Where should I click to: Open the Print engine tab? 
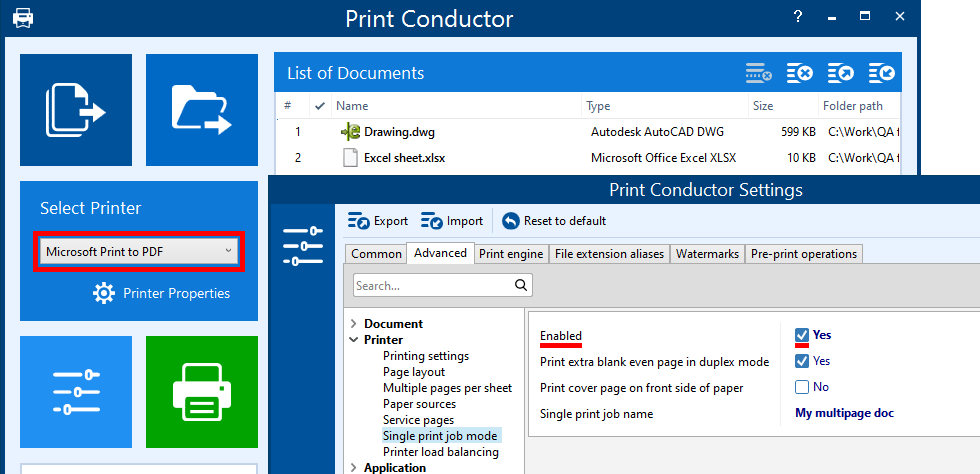pyautogui.click(x=511, y=254)
